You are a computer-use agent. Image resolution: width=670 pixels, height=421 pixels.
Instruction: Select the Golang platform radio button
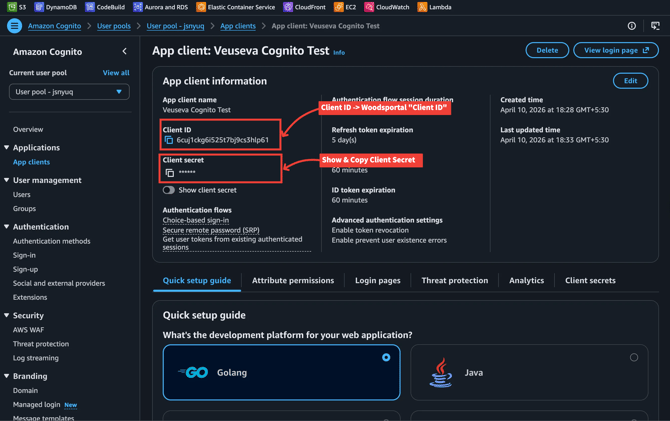(386, 357)
